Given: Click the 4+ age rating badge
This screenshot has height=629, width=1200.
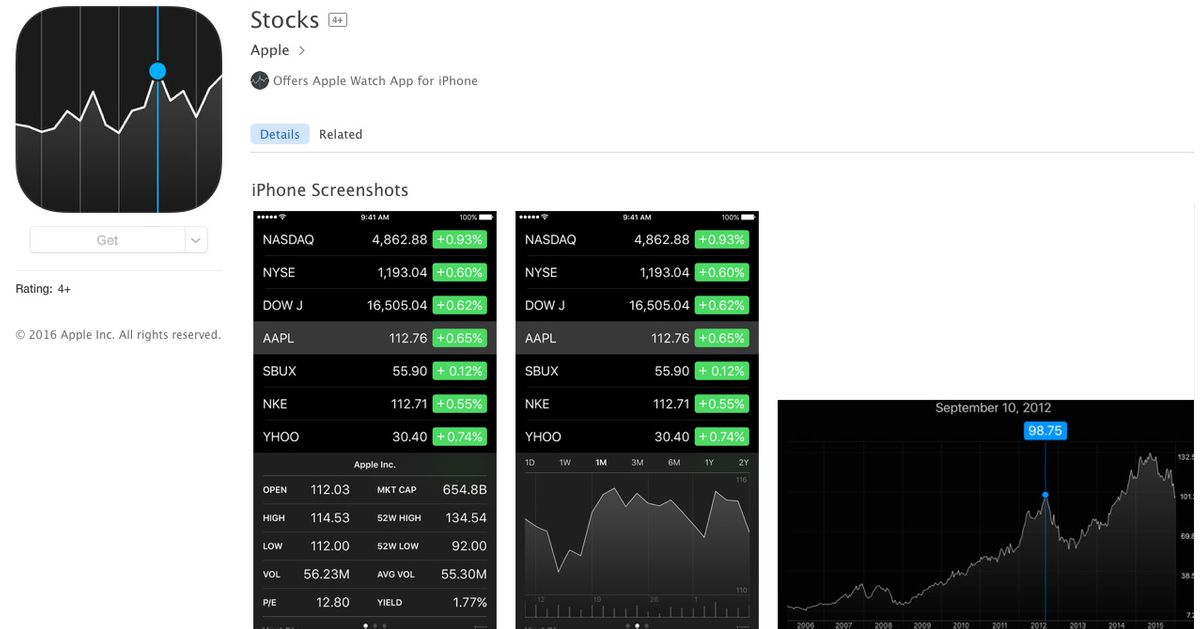Looking at the screenshot, I should coord(338,21).
